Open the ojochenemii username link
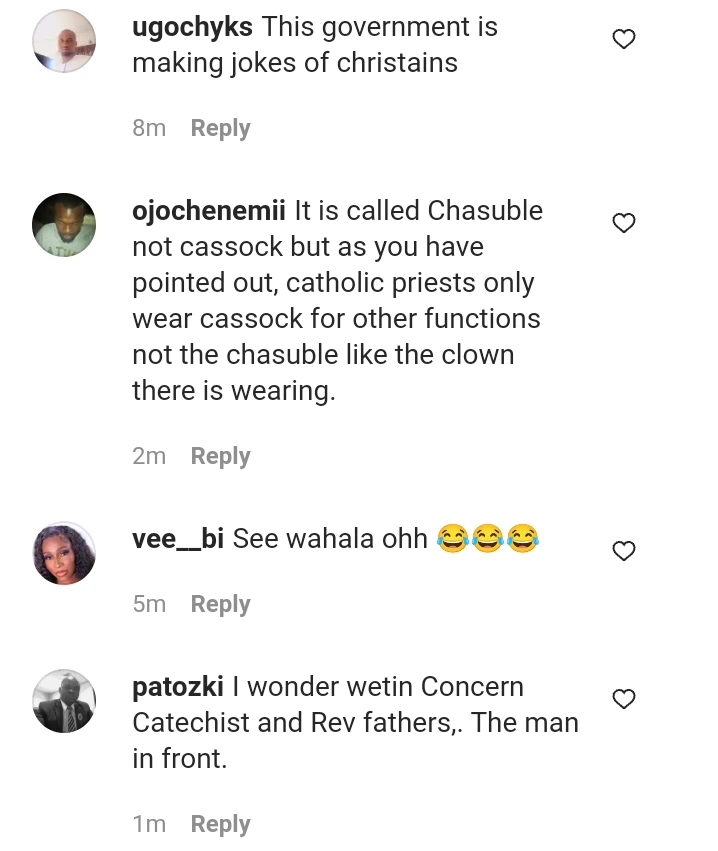 tap(209, 211)
